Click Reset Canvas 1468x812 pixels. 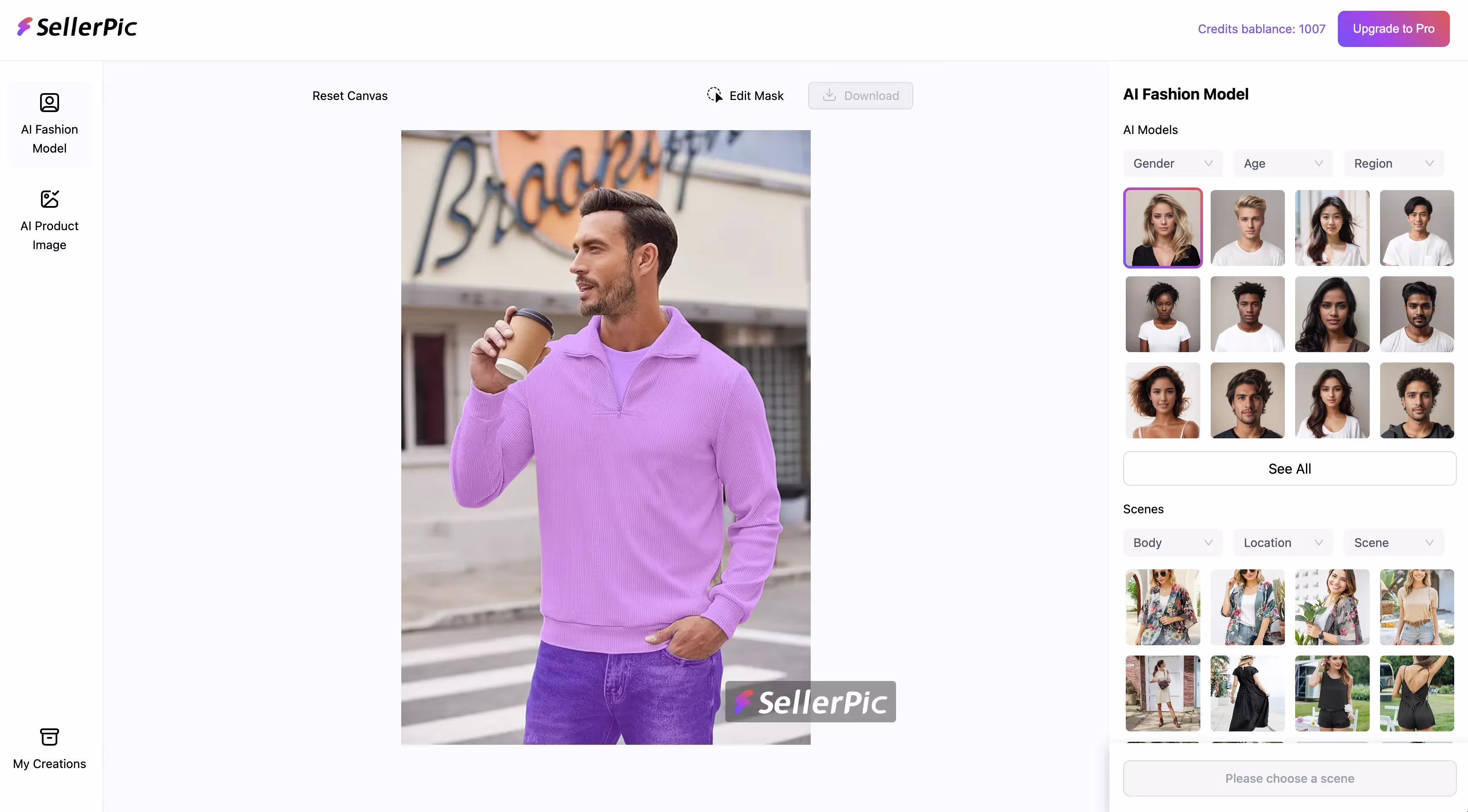point(350,96)
